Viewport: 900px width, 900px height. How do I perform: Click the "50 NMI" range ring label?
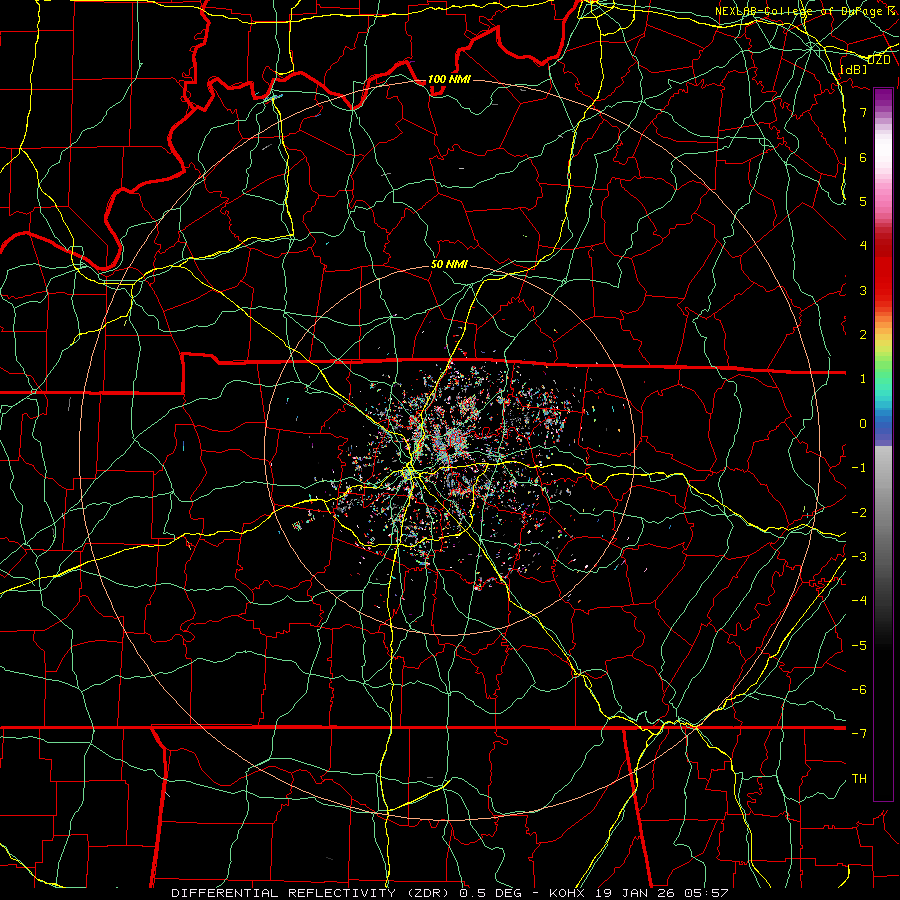click(x=449, y=264)
